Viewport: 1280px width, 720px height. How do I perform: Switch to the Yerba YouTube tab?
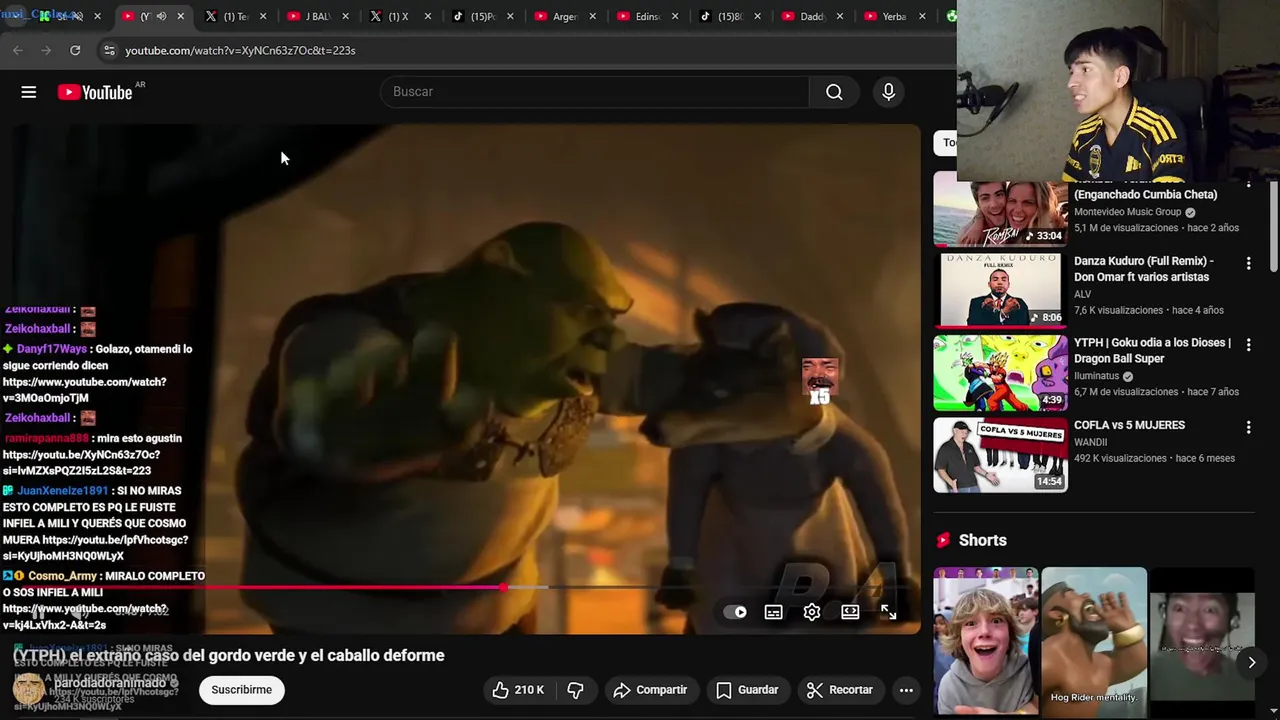coord(894,16)
